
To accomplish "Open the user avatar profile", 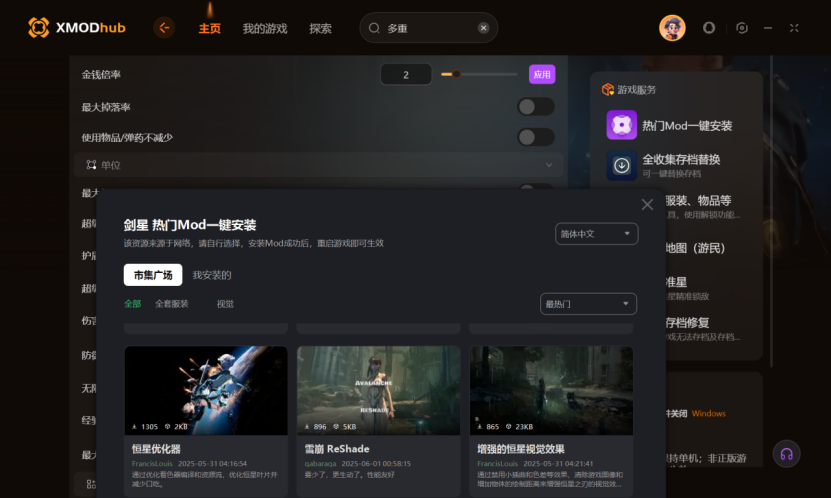I will point(672,28).
